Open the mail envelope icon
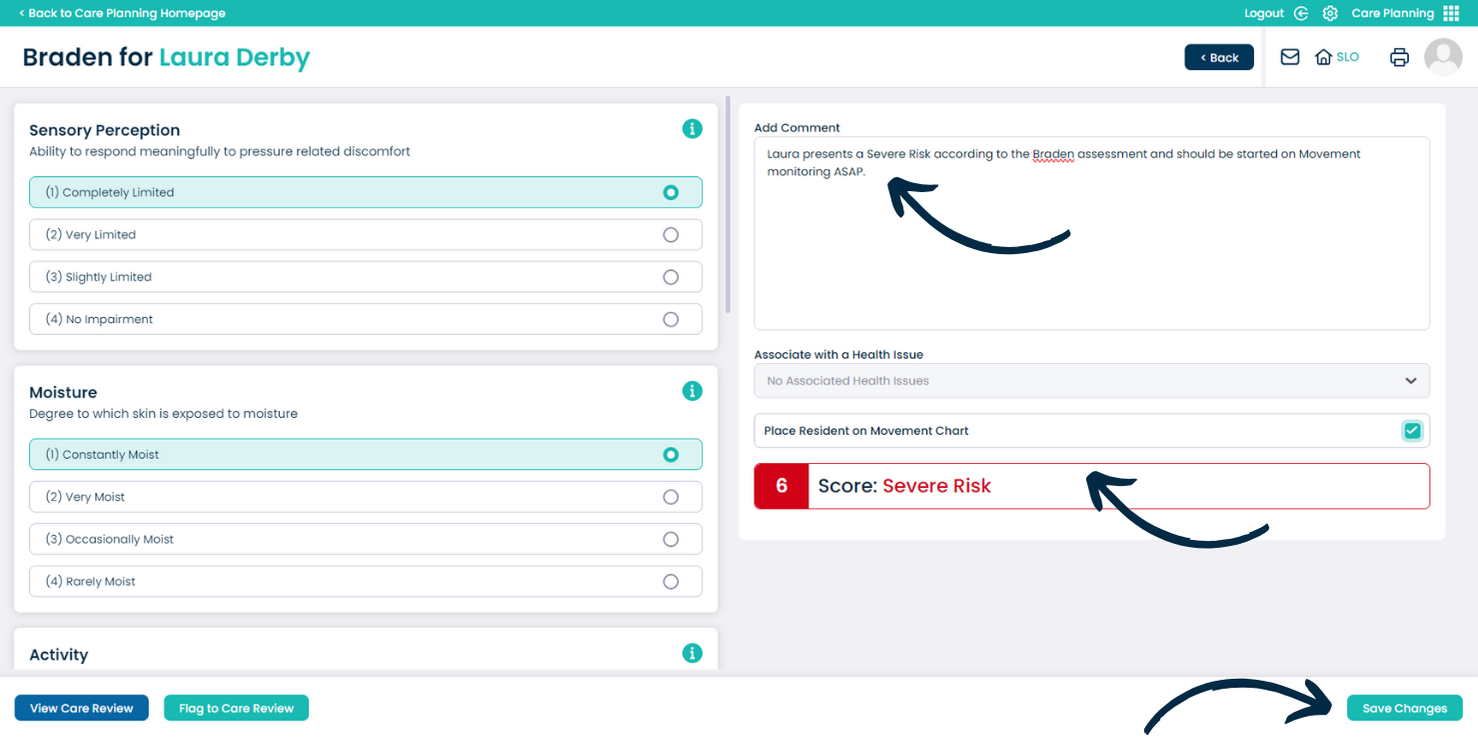This screenshot has width=1478, height=738. (x=1290, y=57)
